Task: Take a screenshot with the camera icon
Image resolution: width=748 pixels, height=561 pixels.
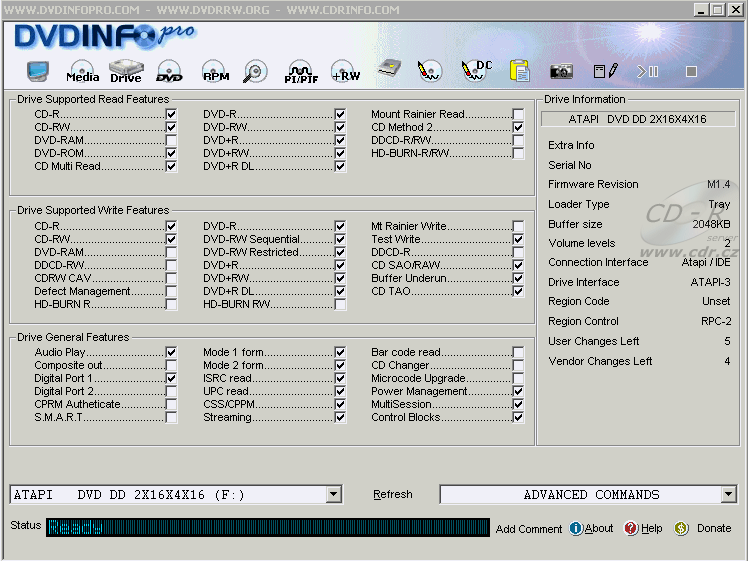Action: pos(561,72)
